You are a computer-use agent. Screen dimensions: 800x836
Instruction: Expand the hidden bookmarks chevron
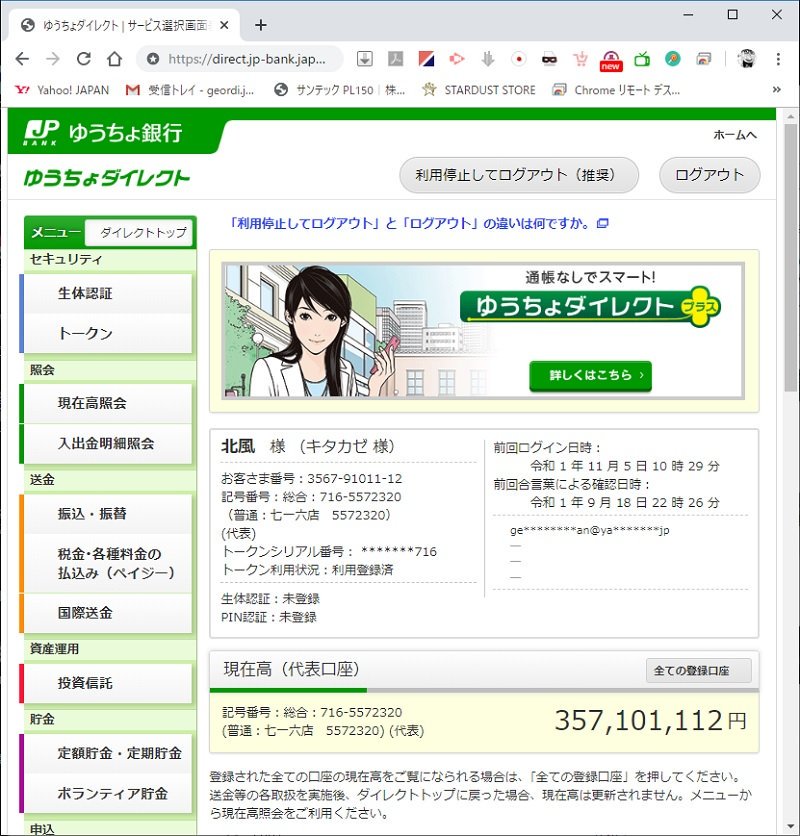click(777, 90)
